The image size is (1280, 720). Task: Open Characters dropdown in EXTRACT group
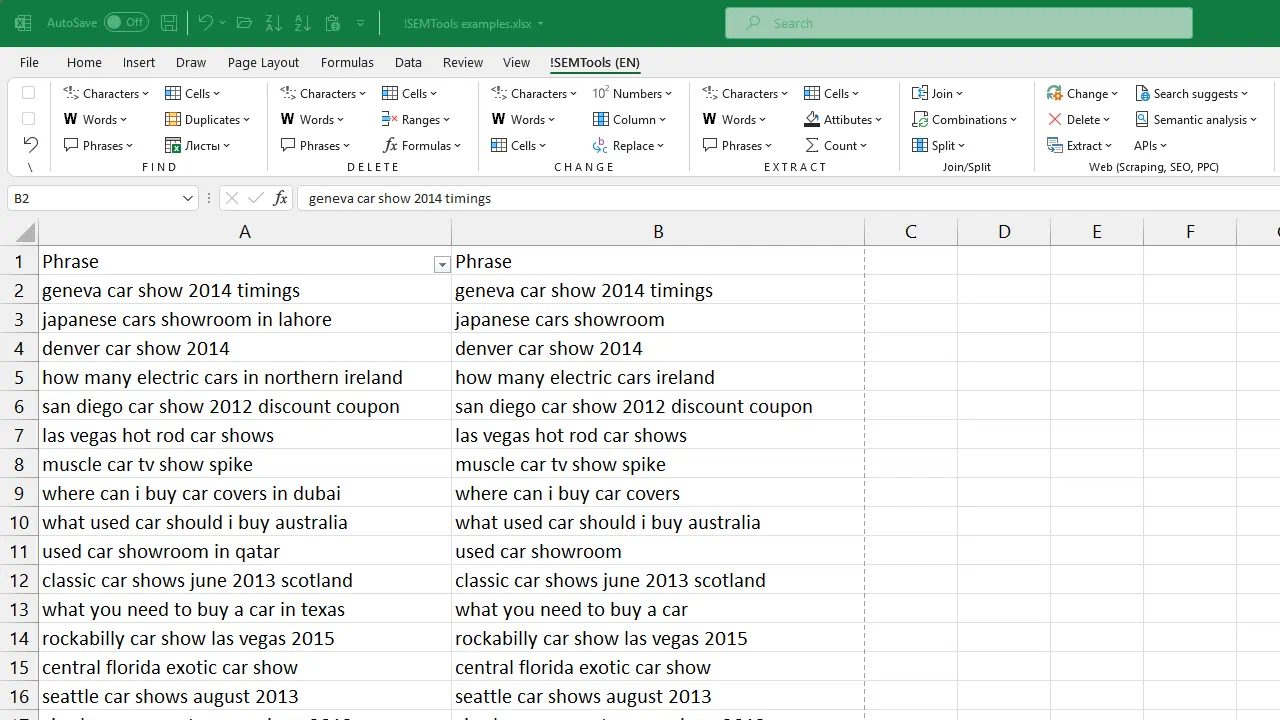[x=745, y=93]
